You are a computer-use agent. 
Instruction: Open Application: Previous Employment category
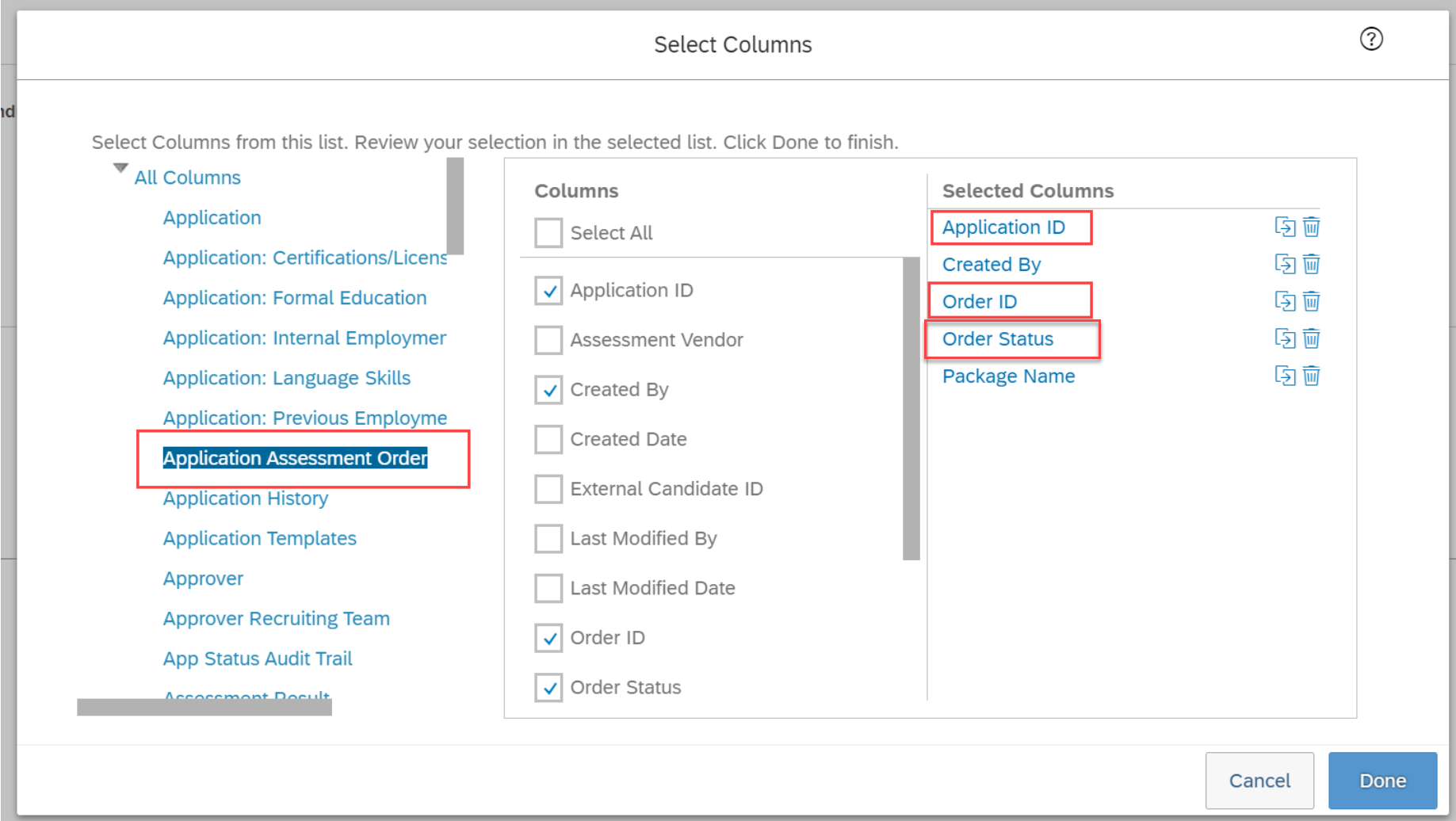[305, 418]
